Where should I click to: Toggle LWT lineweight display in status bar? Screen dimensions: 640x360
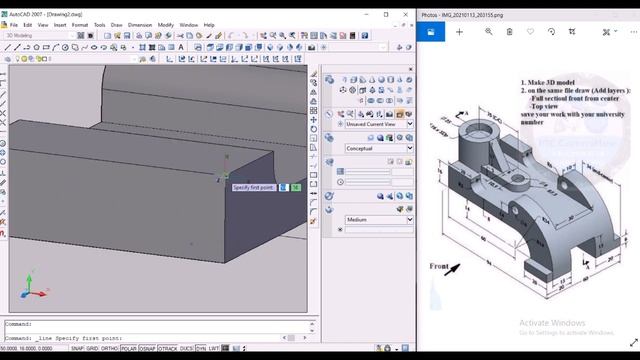[x=214, y=349]
